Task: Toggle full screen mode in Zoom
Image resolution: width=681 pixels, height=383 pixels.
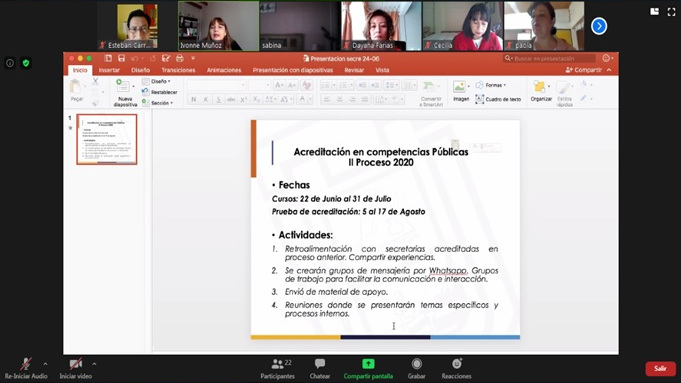Action: (671, 12)
